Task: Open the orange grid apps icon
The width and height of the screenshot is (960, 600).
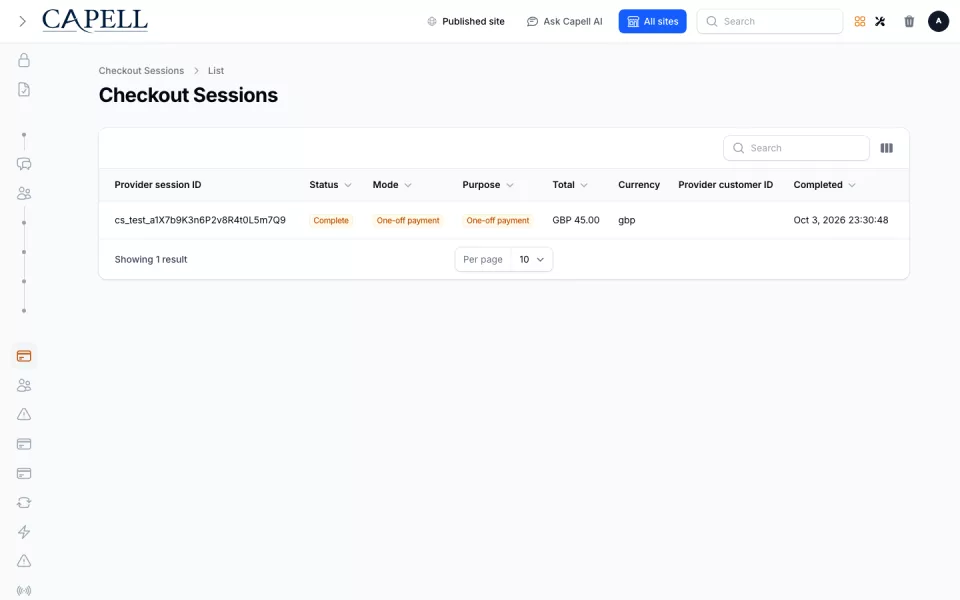Action: point(860,21)
